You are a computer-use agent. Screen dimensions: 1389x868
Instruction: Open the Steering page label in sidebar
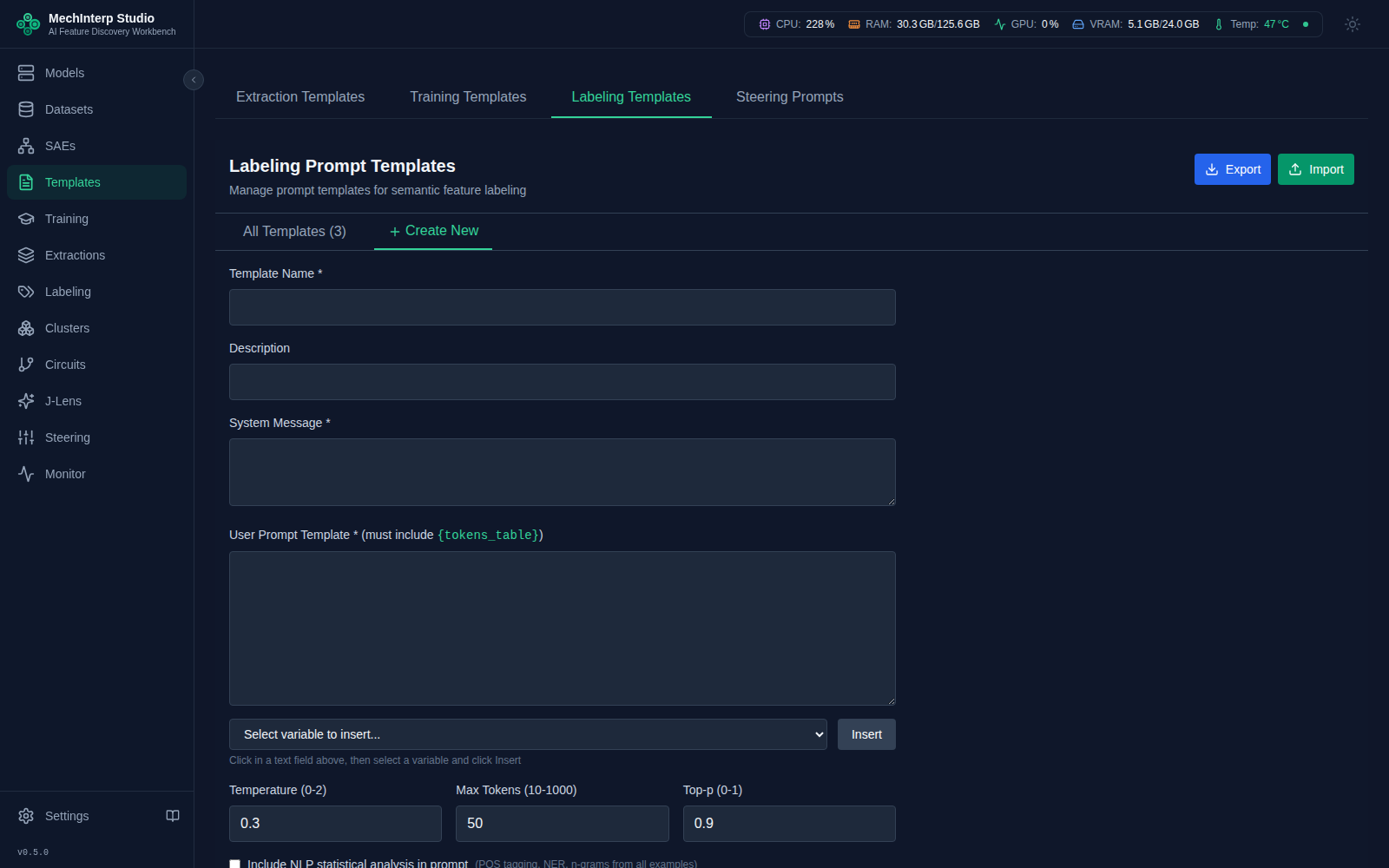click(68, 437)
